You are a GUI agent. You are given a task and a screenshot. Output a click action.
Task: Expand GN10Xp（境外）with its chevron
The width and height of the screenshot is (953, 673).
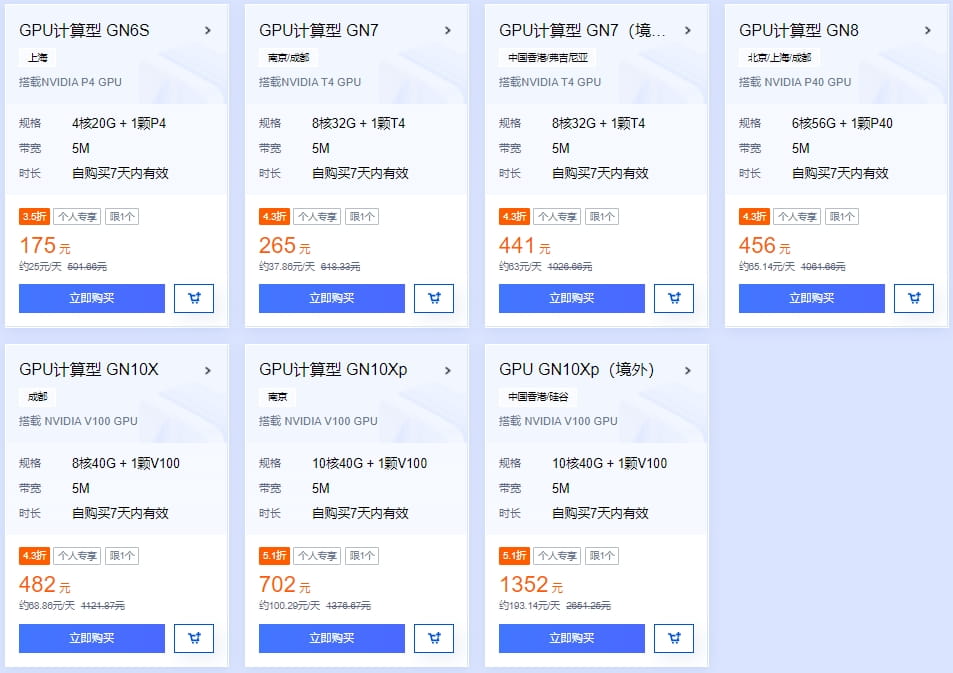(x=688, y=370)
